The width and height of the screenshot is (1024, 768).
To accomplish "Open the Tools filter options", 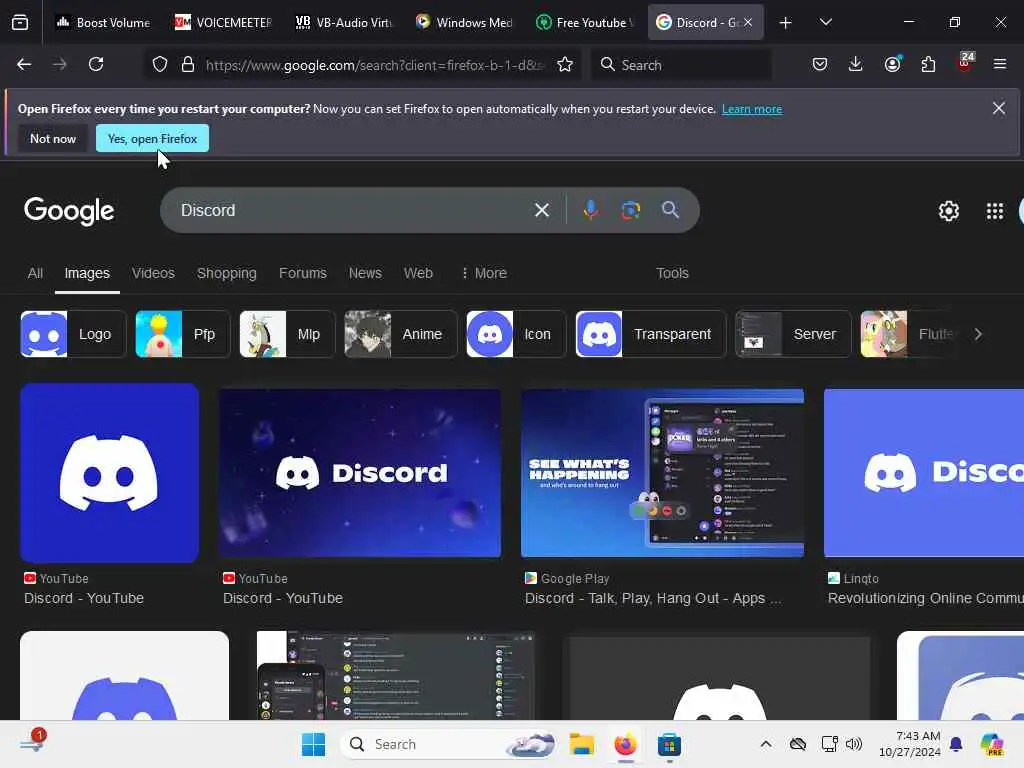I will [x=672, y=273].
